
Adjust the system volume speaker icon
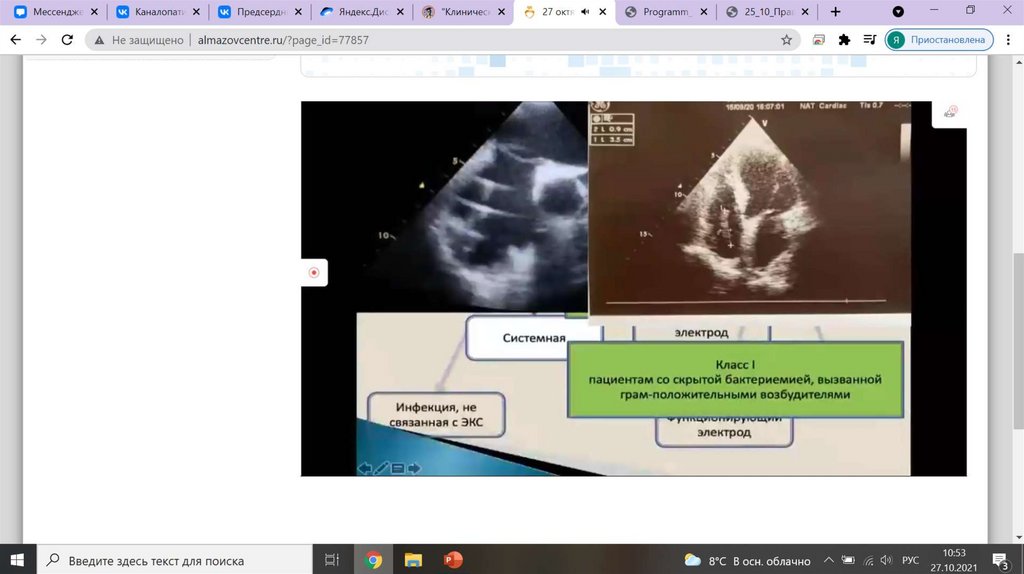pyautogui.click(x=889, y=560)
